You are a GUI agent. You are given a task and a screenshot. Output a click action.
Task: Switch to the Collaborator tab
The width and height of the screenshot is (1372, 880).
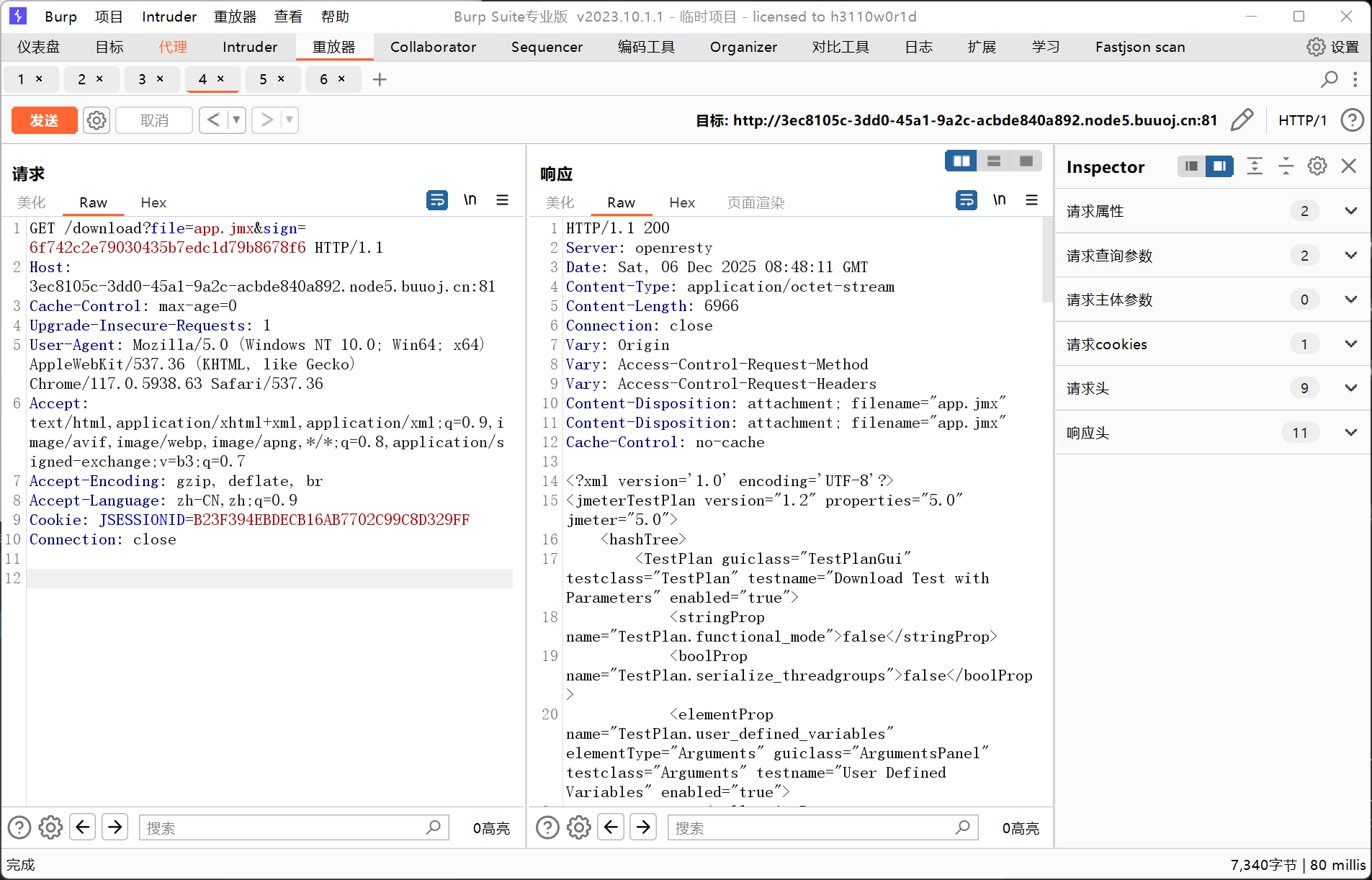pyautogui.click(x=433, y=47)
